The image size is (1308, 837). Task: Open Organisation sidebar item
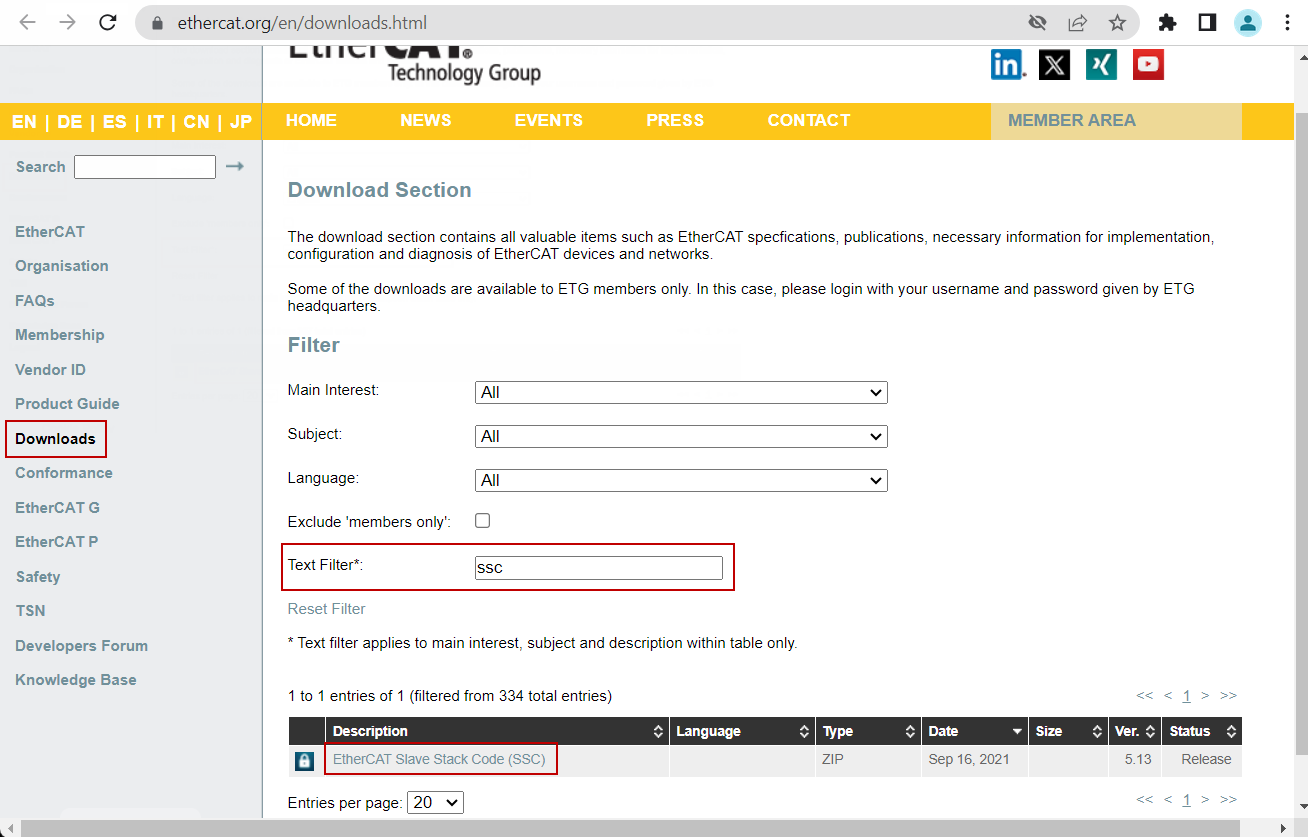62,266
